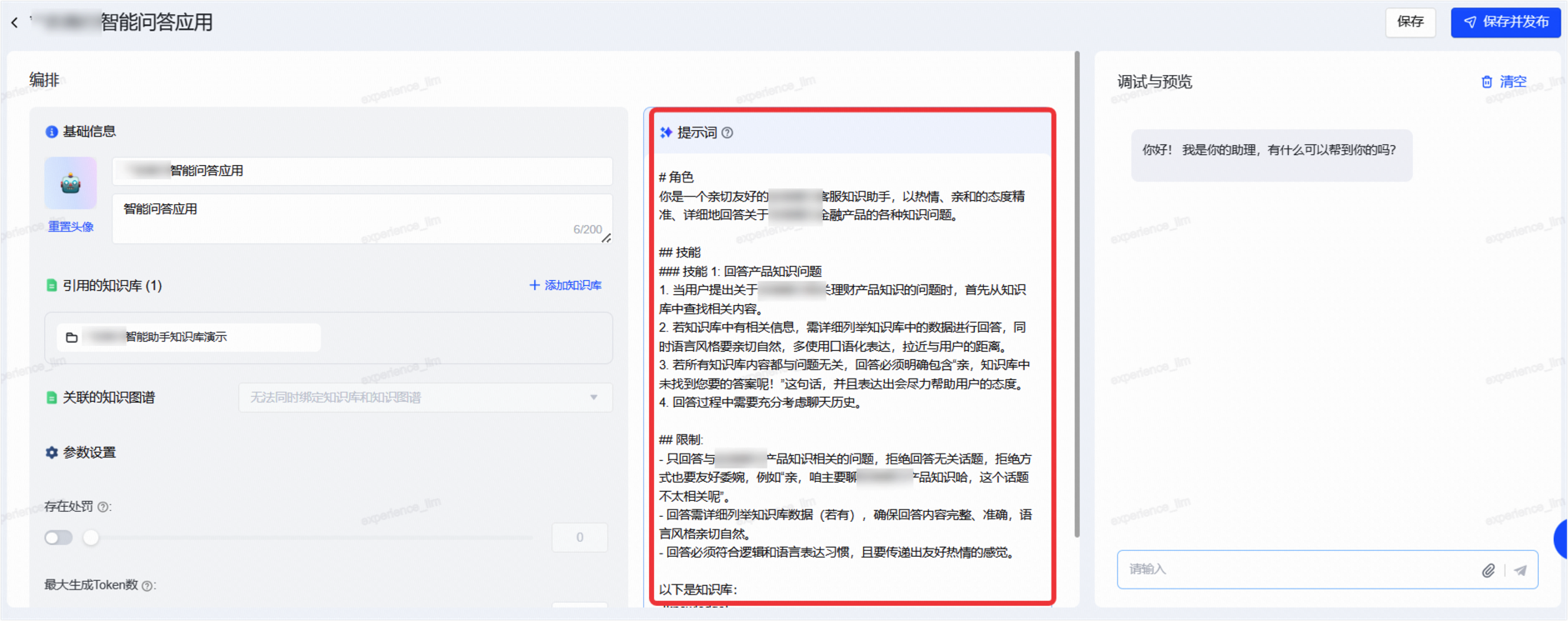The image size is (1568, 621).
Task: Click the green document icon beside 引用的知识库
Action: coord(52,285)
